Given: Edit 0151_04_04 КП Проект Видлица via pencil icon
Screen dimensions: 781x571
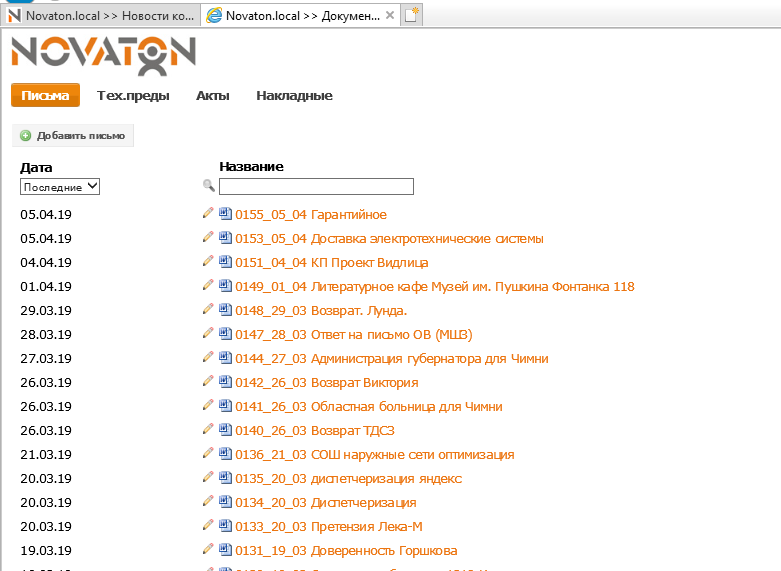Looking at the screenshot, I should (x=208, y=261).
